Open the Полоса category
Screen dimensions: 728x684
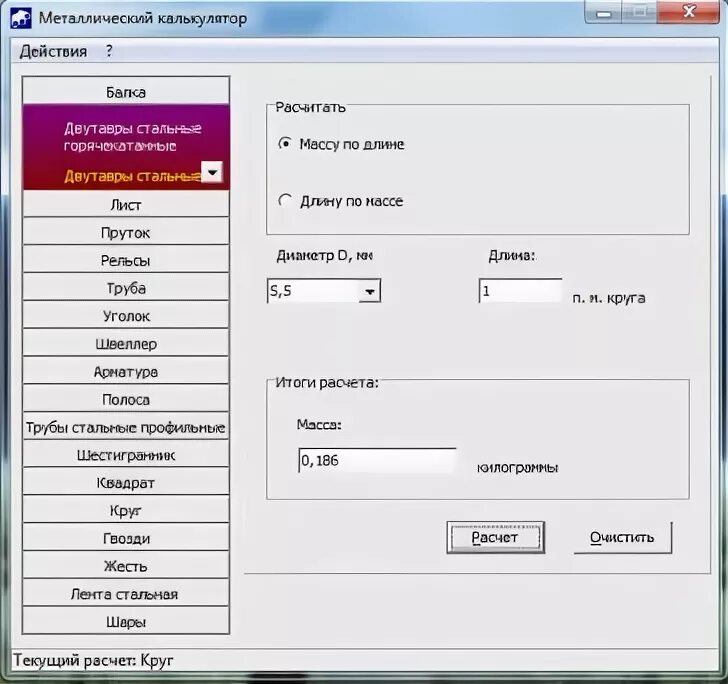tap(126, 399)
